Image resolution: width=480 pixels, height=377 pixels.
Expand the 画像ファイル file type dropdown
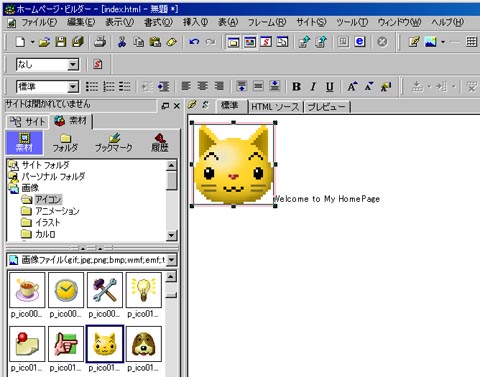point(171,260)
